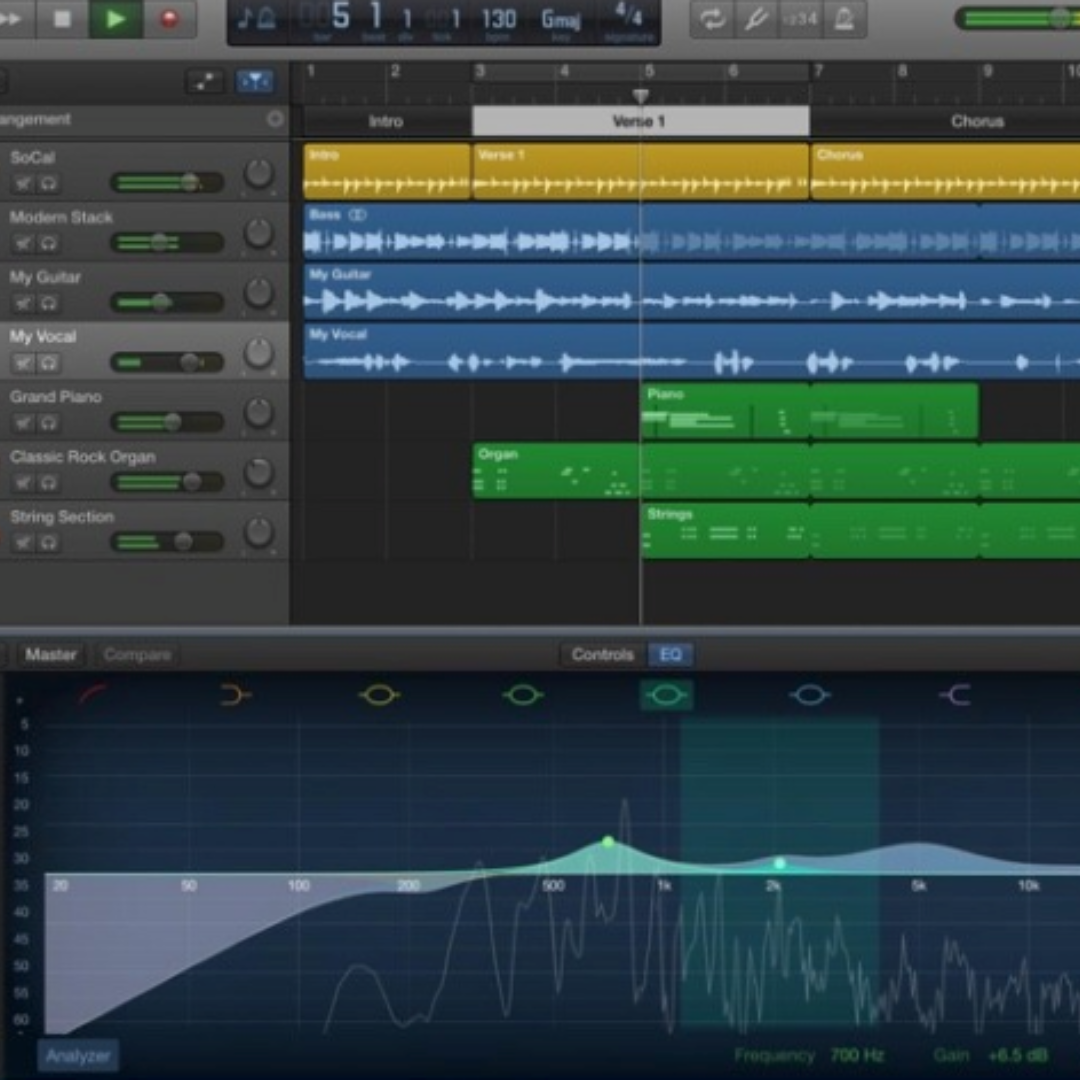Enable Cycle loop mode in the toolbar
Image resolution: width=1080 pixels, height=1080 pixels.
click(712, 18)
